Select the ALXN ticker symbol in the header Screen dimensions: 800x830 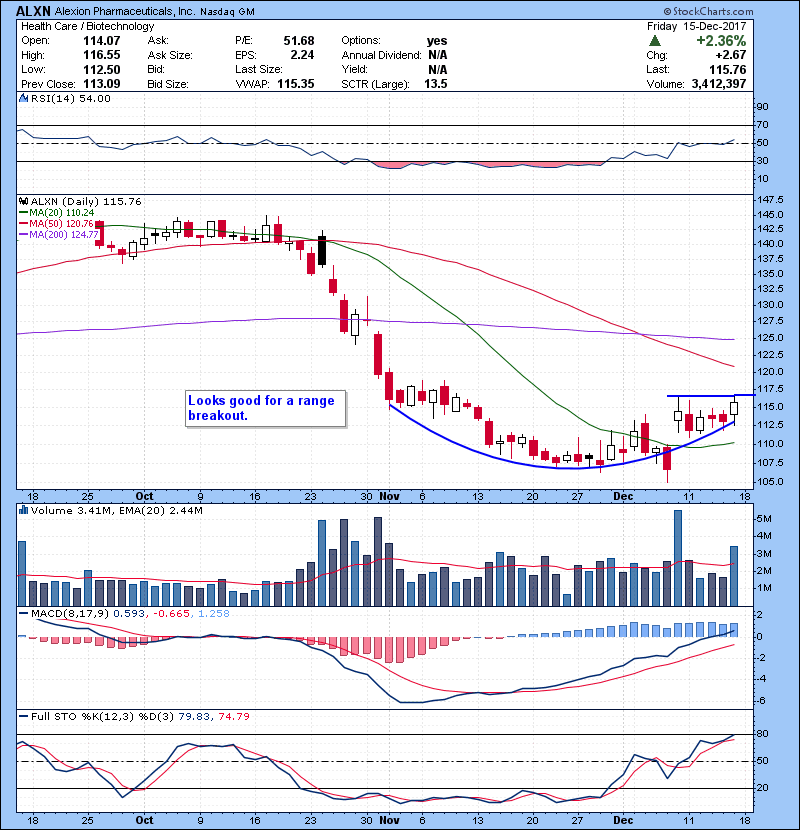33,11
